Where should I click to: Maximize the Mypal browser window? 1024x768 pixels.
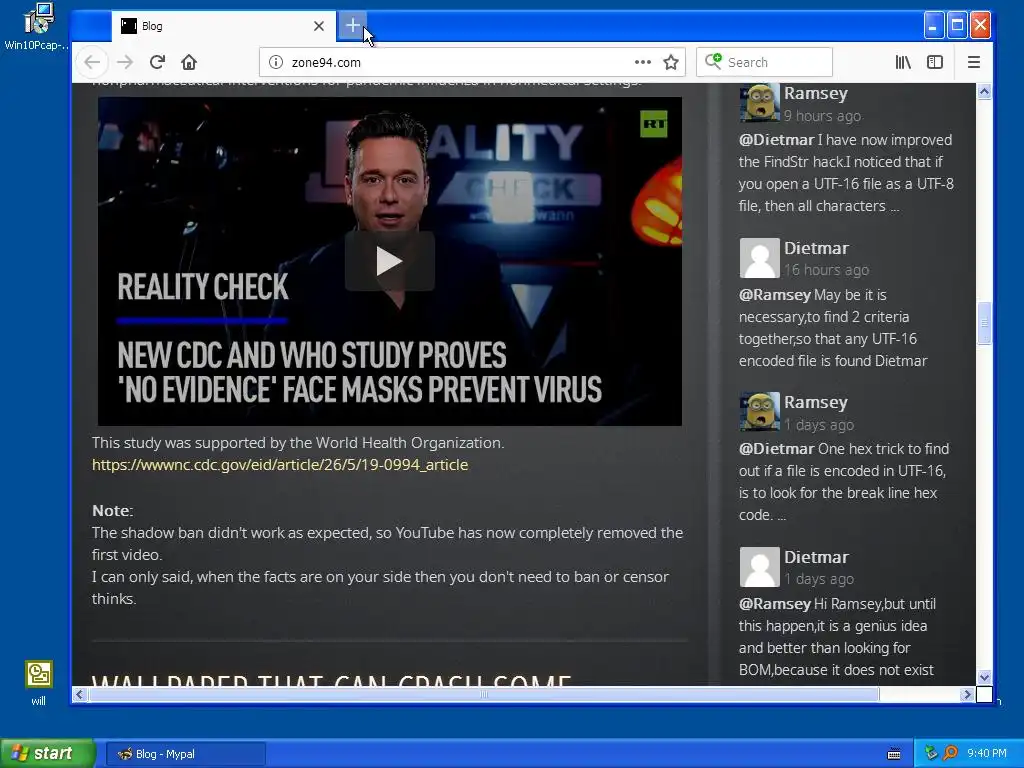coord(957,25)
